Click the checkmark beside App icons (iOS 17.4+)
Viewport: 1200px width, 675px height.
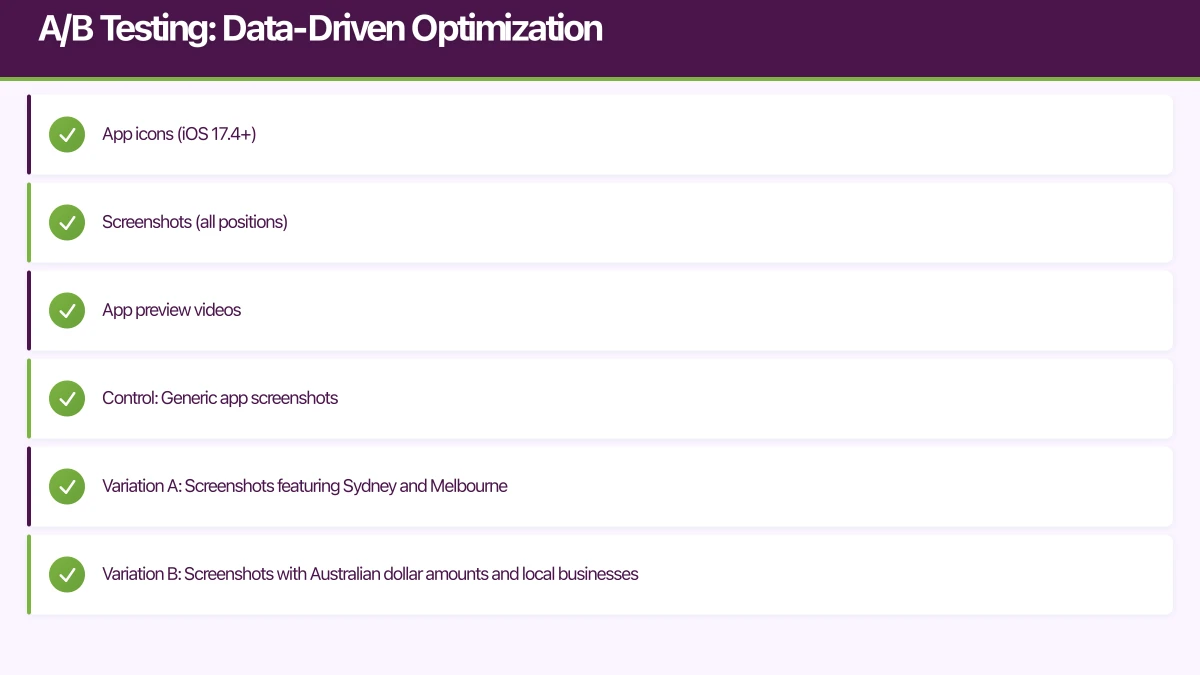(x=67, y=134)
